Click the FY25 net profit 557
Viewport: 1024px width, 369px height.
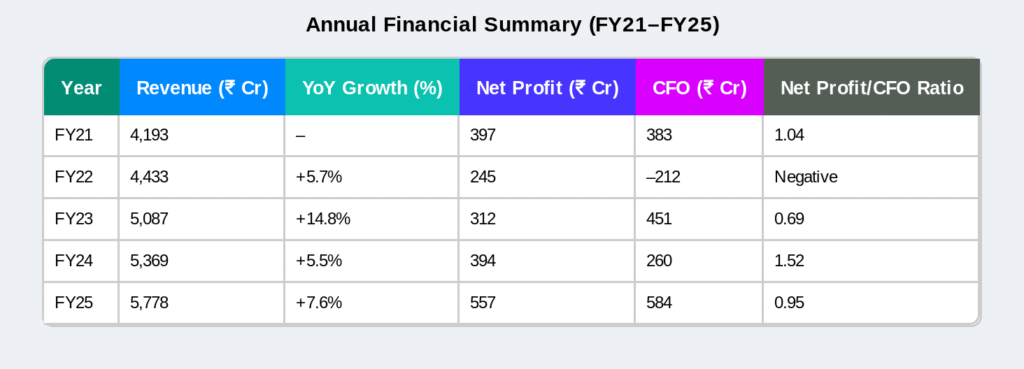click(x=483, y=302)
